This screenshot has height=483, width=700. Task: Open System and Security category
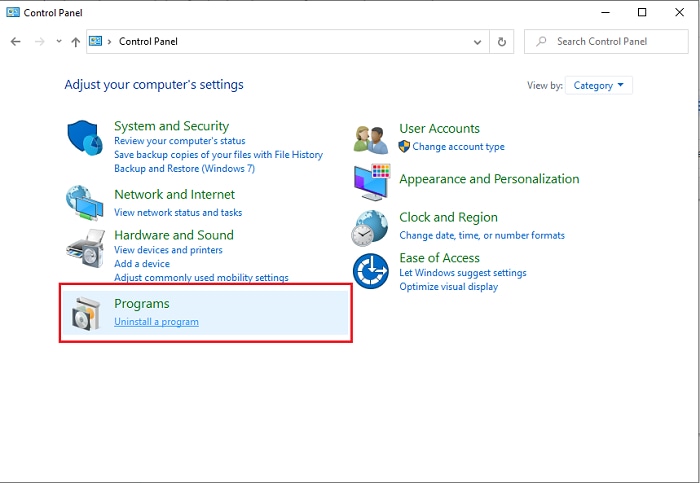coord(171,126)
